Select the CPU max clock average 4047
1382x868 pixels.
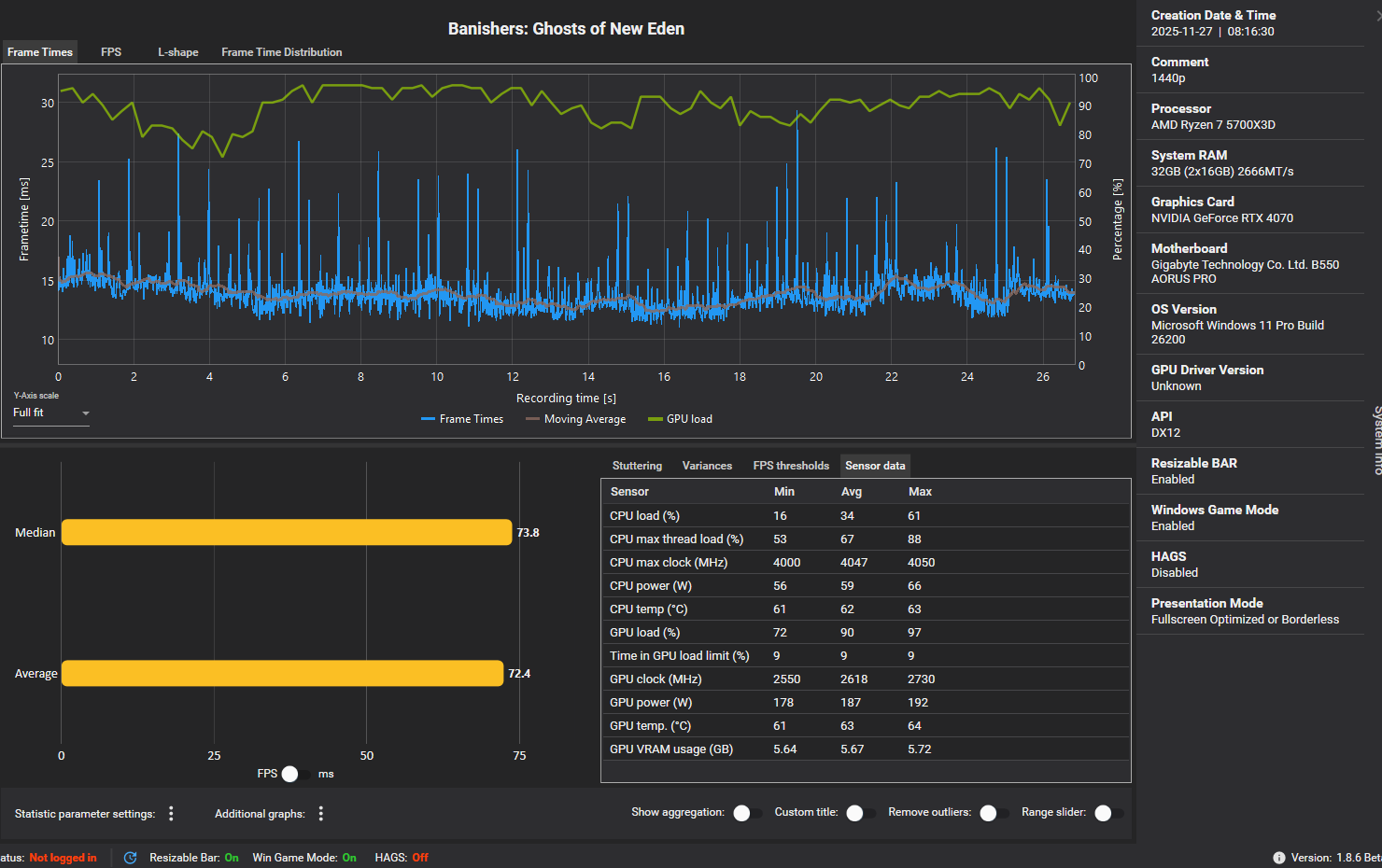point(853,562)
